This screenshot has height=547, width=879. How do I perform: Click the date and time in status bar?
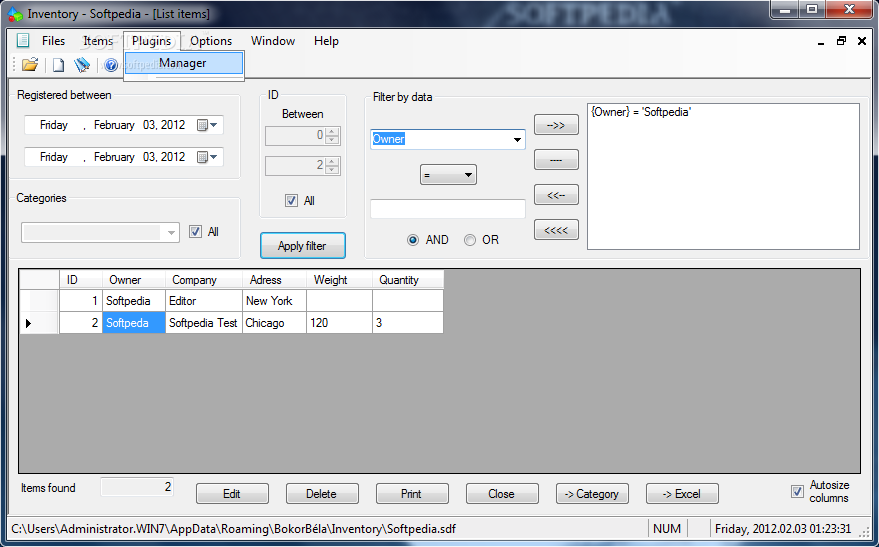click(783, 529)
